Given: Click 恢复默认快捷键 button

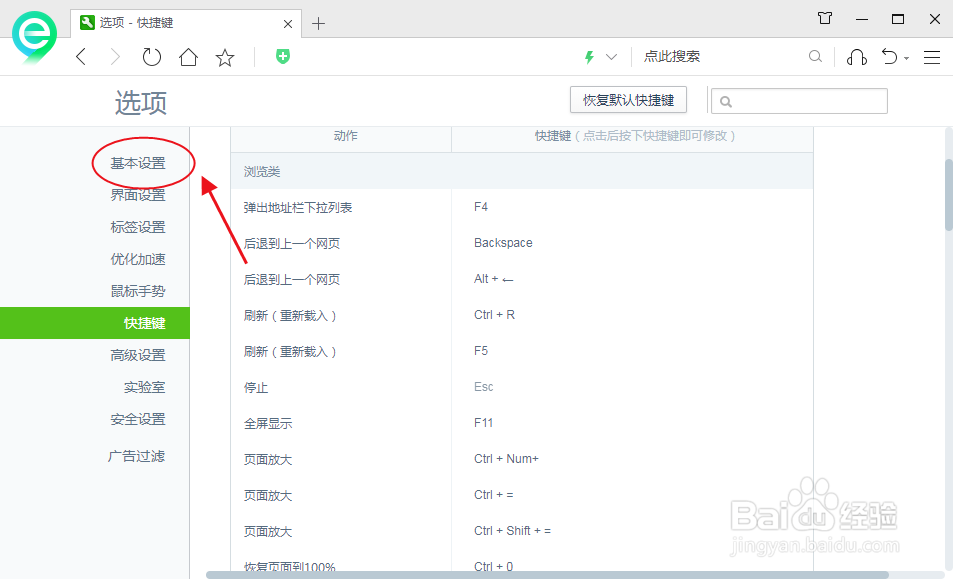Looking at the screenshot, I should point(628,100).
